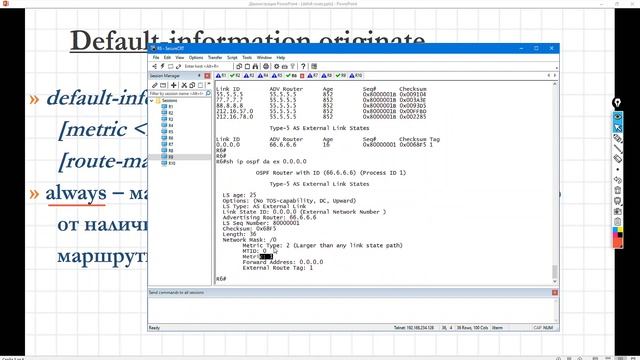Click the camera snapshot icon in pen toolbar
Screen dimensions: 640x360
tap(618, 211)
